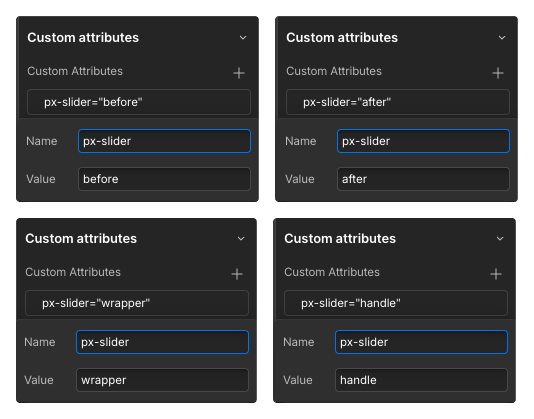Collapse the Custom attributes panel containing px-slider="handle"

pyautogui.click(x=500, y=238)
